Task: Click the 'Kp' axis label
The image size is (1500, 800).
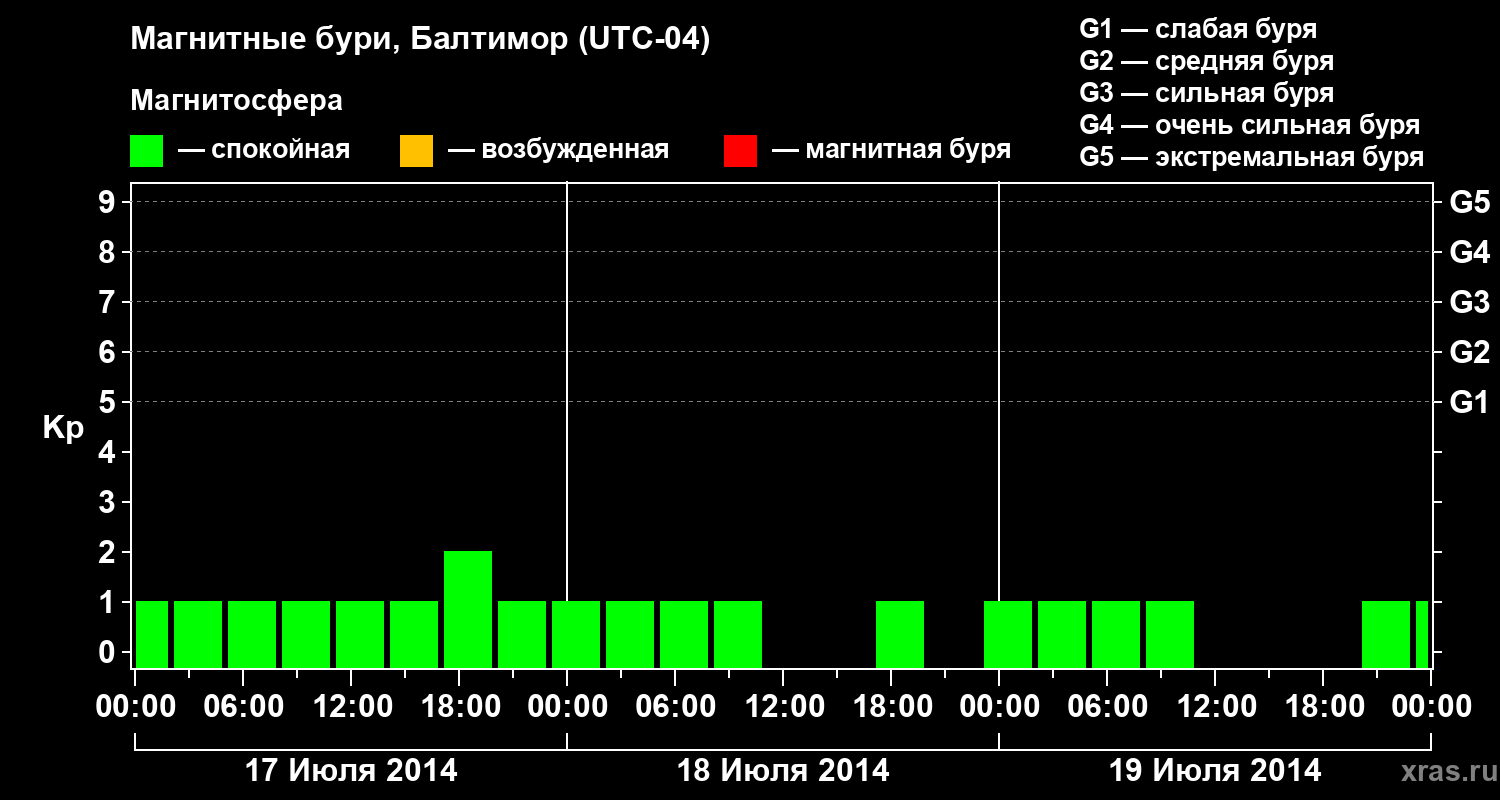Action: (x=63, y=428)
